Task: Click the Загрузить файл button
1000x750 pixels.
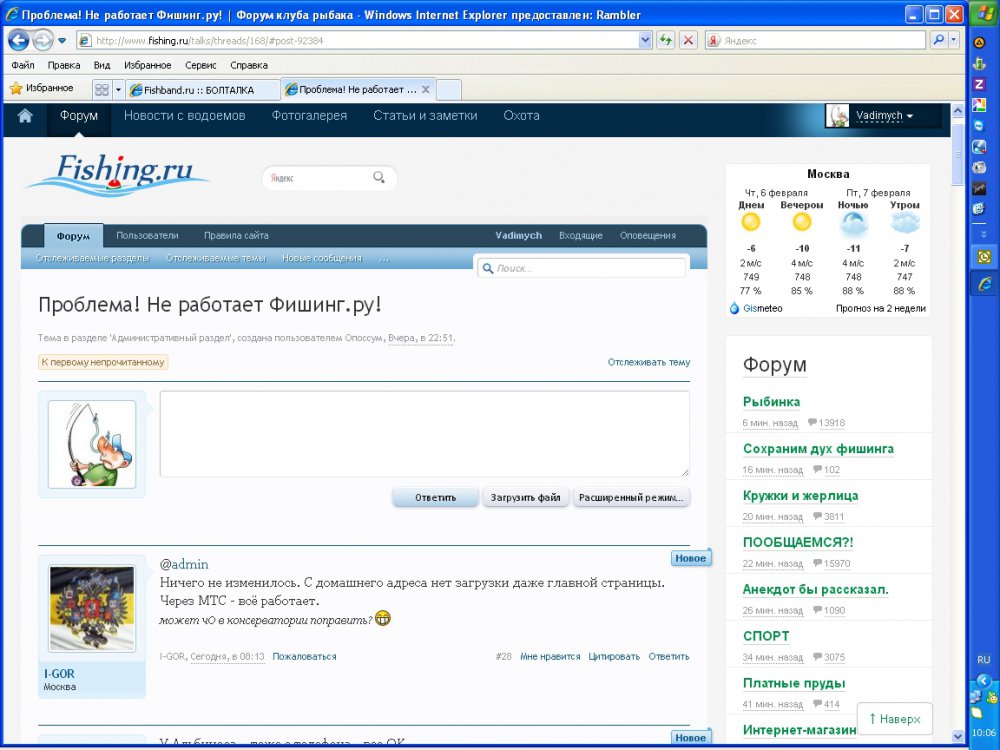Action: (526, 497)
